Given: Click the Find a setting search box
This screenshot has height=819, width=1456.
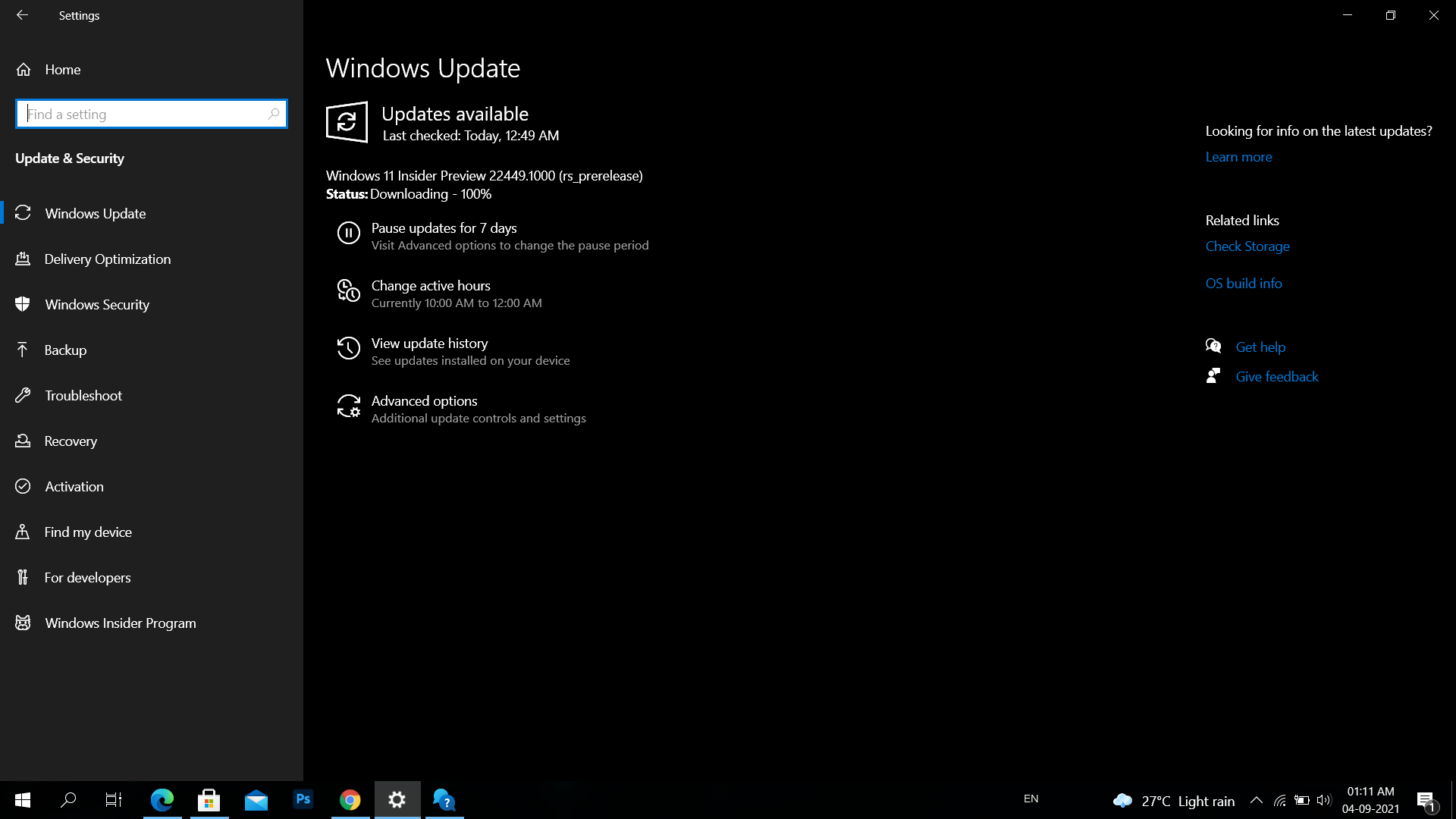Looking at the screenshot, I should coord(151,114).
